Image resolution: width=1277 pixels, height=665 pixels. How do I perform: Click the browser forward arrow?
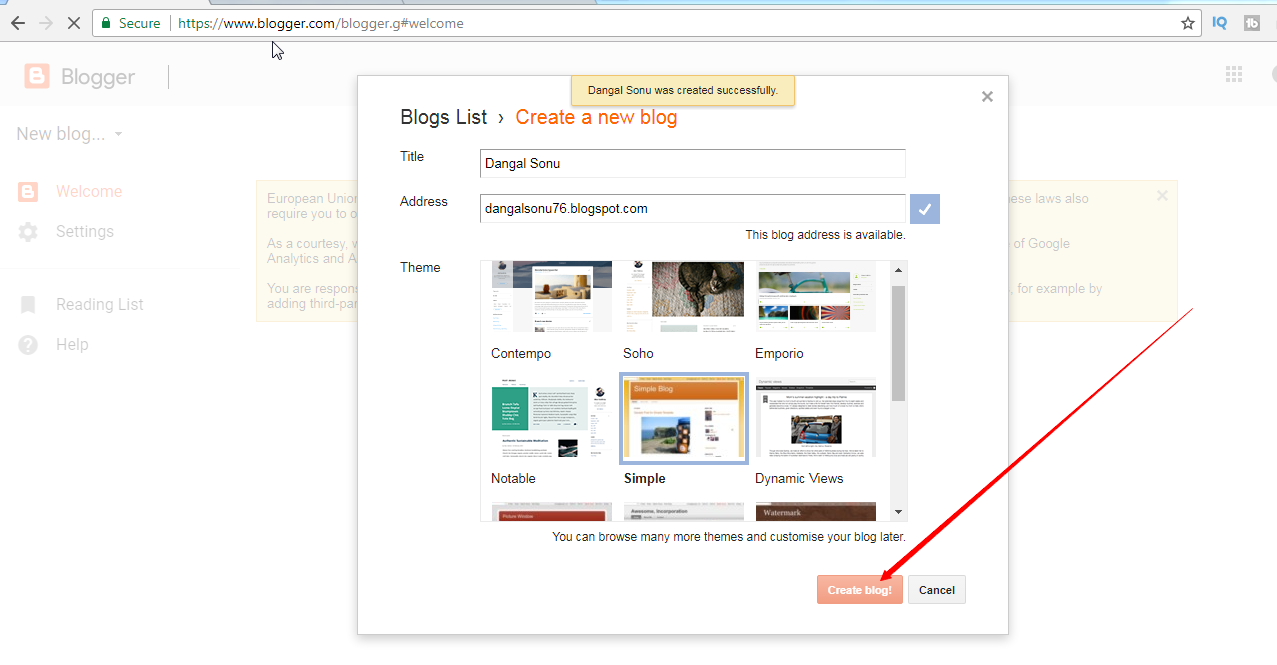click(45, 23)
